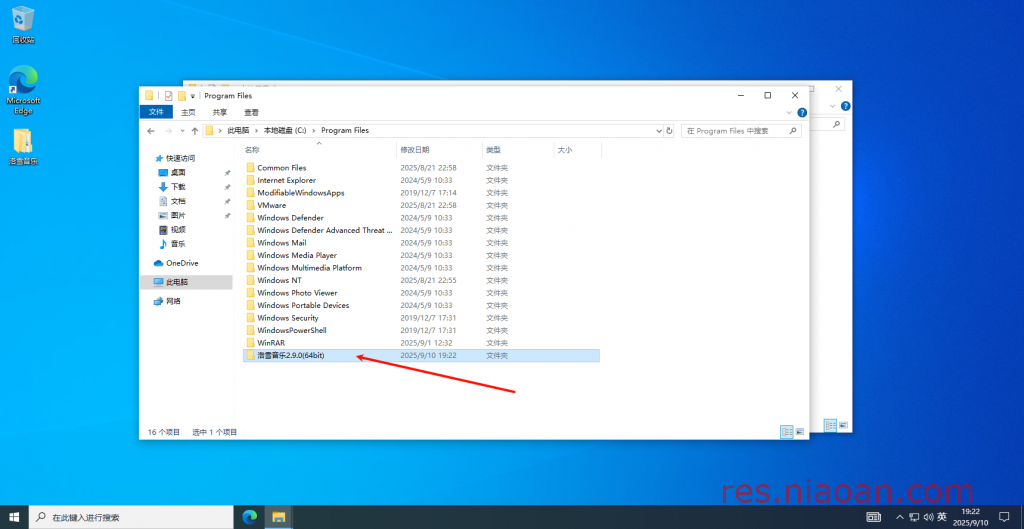Click large icons view in the background window

point(843,425)
